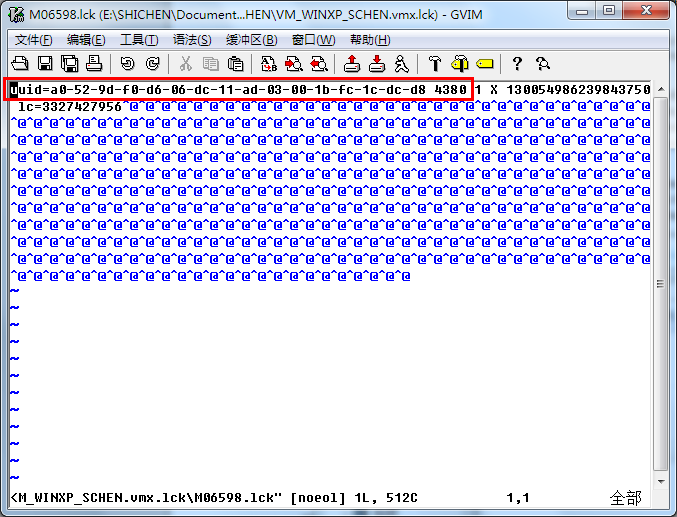Click the Copy toolbar icon
The image size is (677, 517).
tap(211, 63)
